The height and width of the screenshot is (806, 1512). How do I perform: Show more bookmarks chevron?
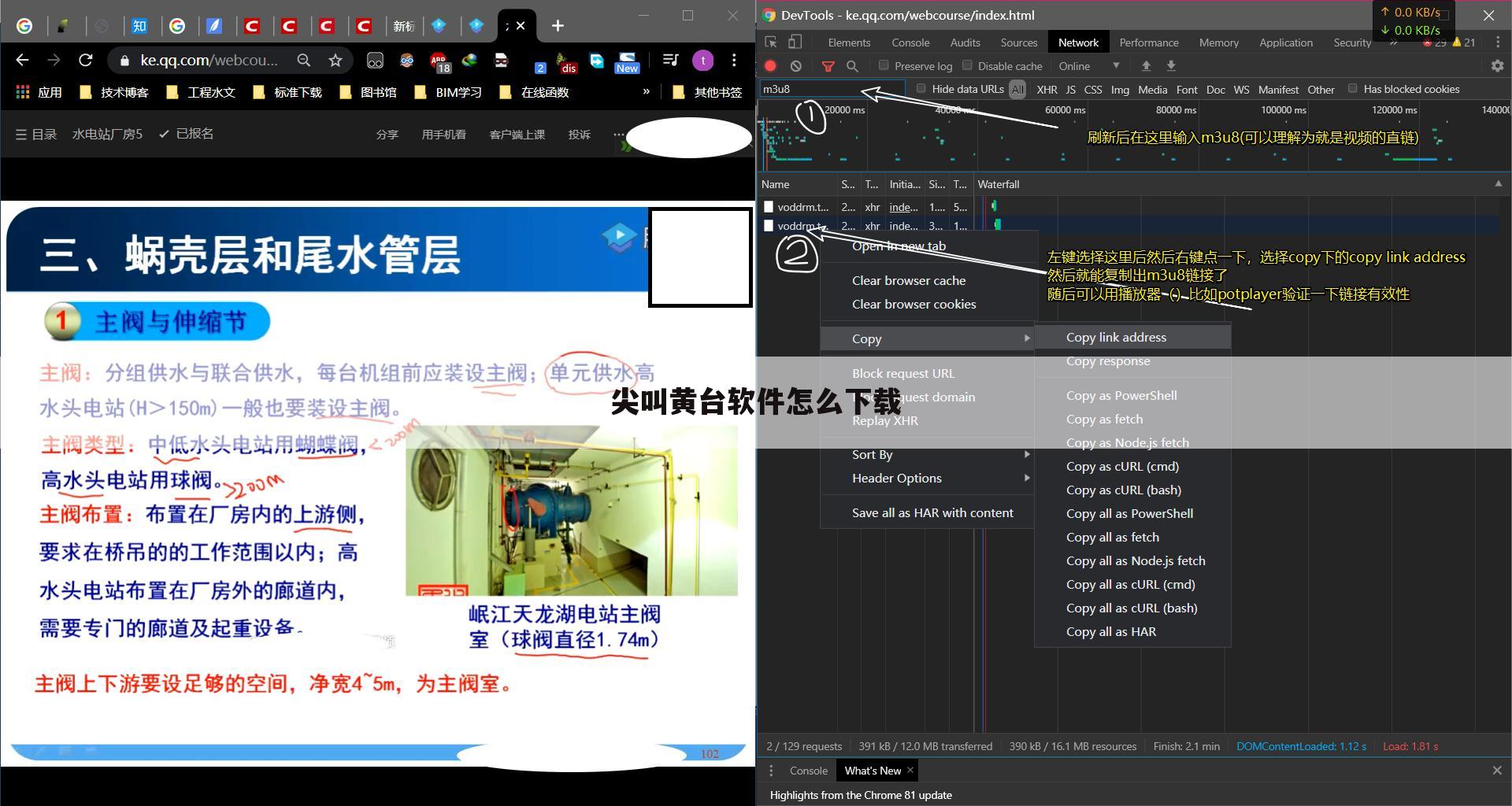(x=647, y=91)
